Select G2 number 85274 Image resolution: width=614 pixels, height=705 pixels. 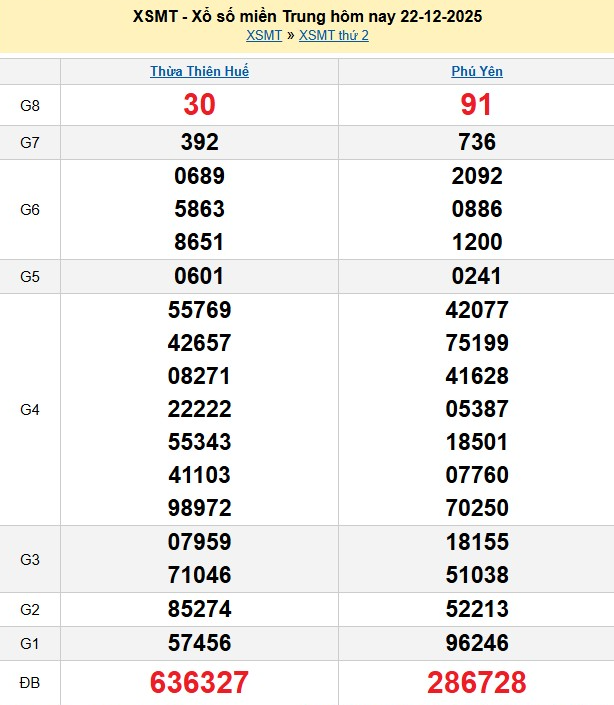pos(200,609)
